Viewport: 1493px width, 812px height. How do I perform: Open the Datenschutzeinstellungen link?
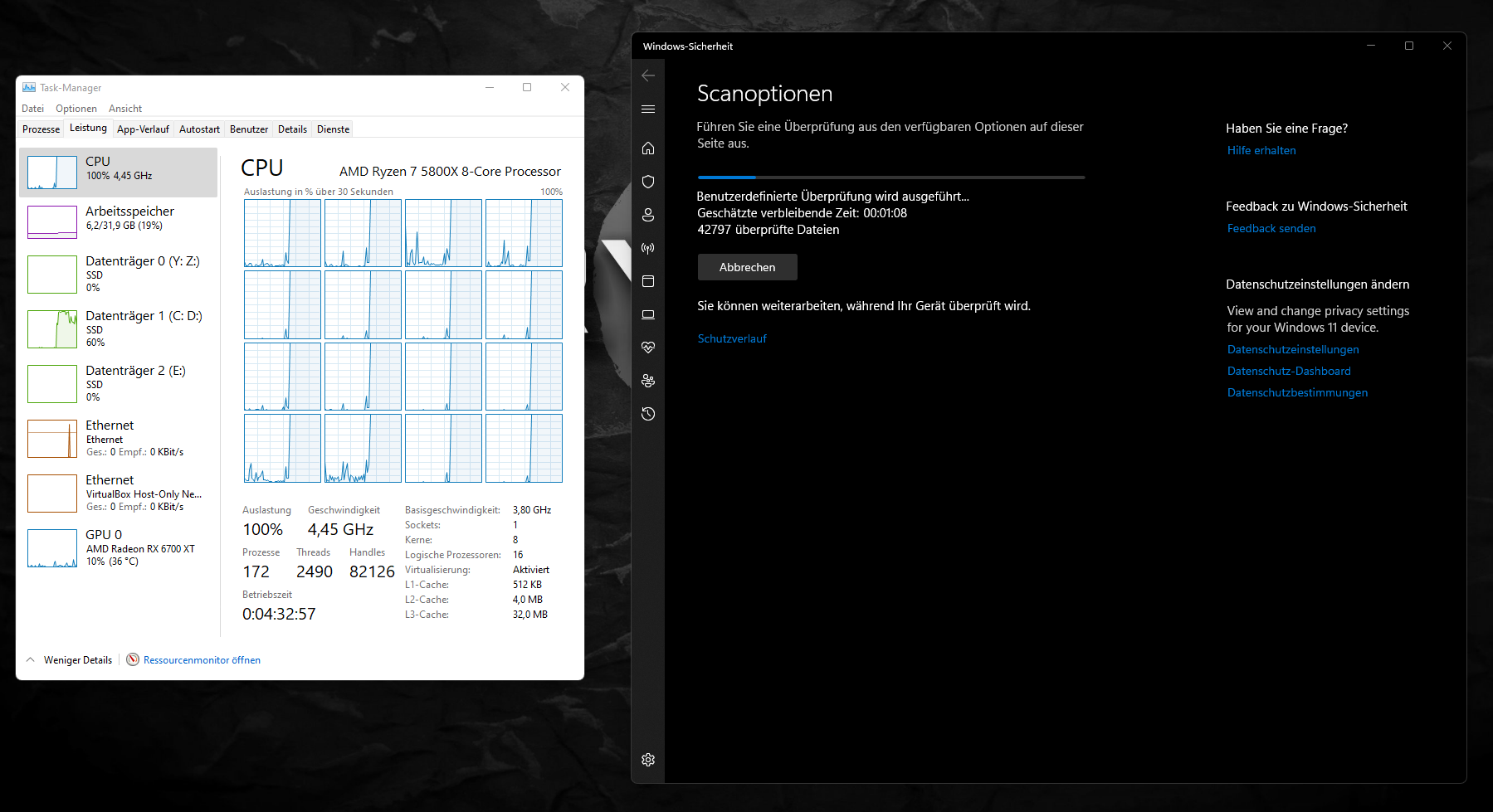(1293, 349)
